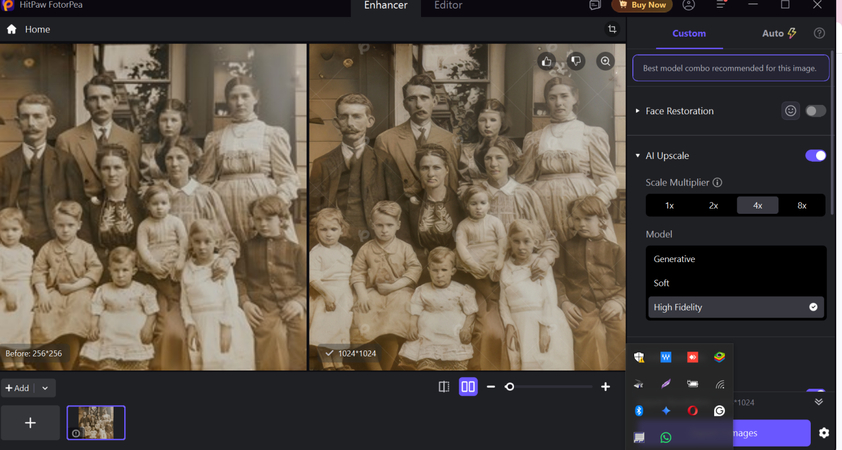Open the red square tray icon
Image resolution: width=842 pixels, height=450 pixels.
tap(693, 357)
